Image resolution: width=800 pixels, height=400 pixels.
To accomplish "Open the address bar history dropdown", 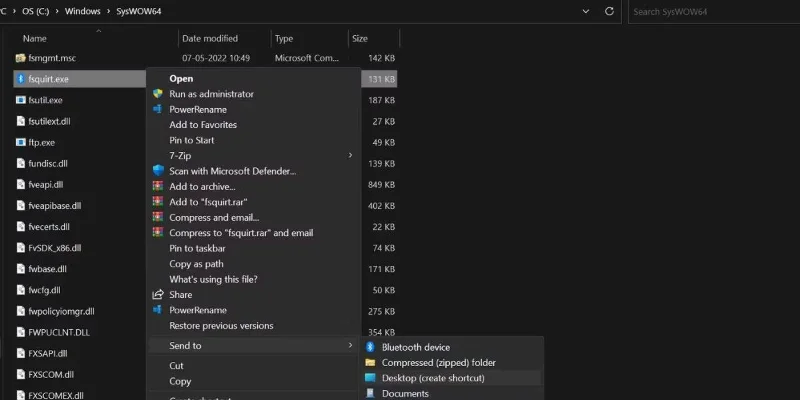I will pos(586,11).
